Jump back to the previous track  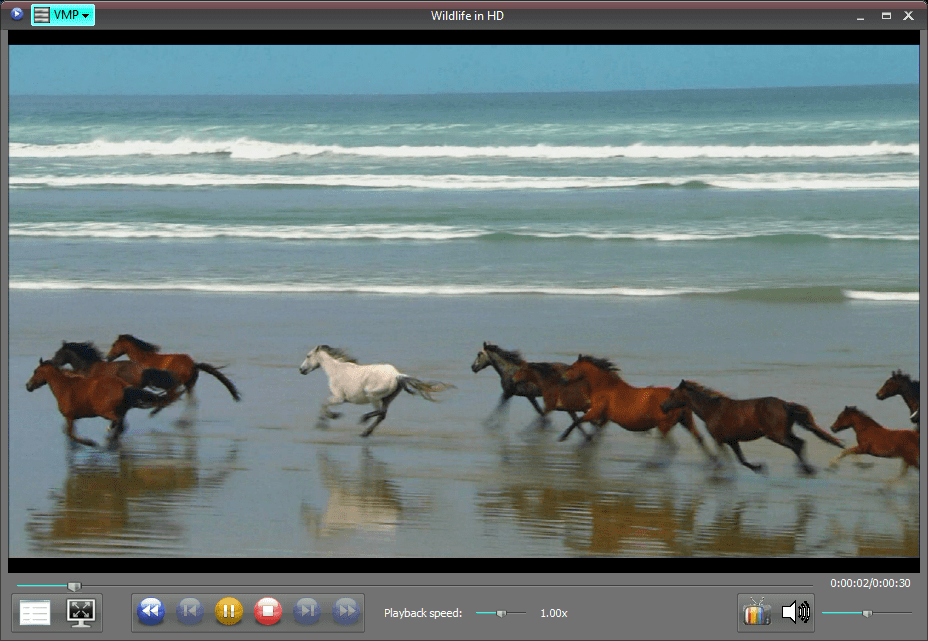tap(189, 611)
